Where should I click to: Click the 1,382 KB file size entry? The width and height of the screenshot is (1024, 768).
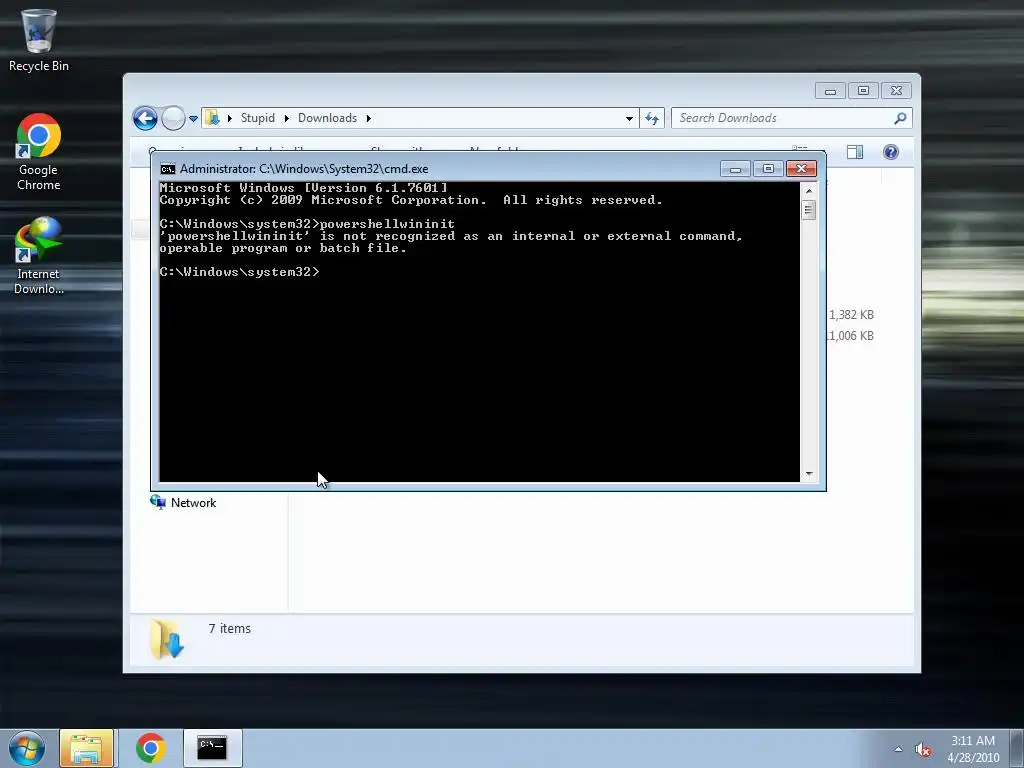tap(851, 315)
